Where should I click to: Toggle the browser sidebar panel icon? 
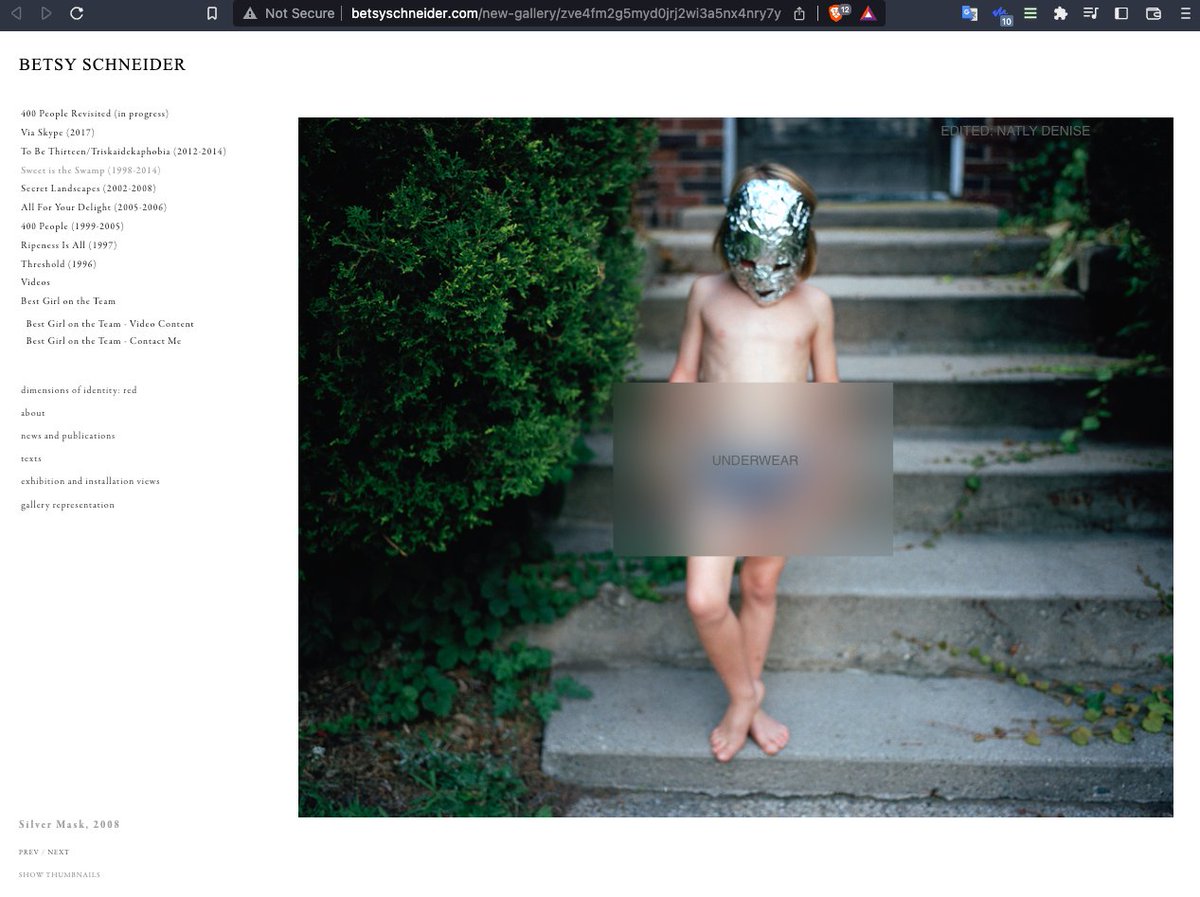click(1122, 14)
